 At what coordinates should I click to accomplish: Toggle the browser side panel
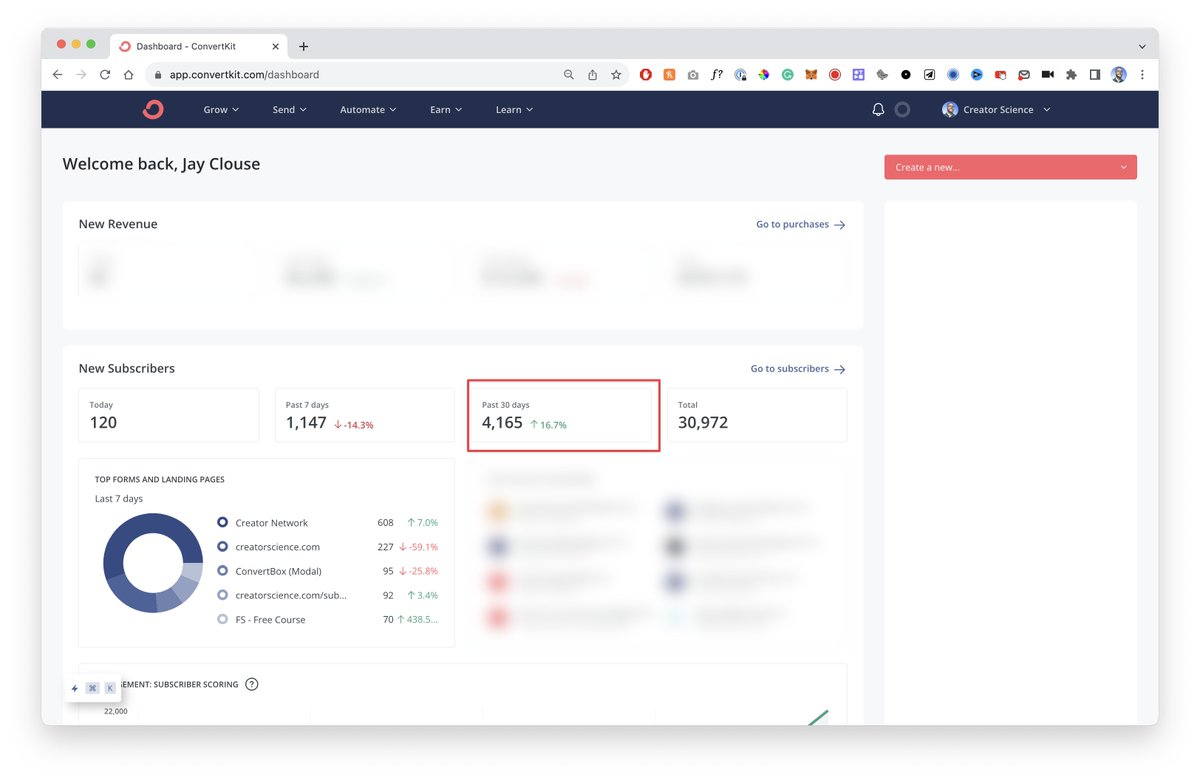click(1095, 75)
